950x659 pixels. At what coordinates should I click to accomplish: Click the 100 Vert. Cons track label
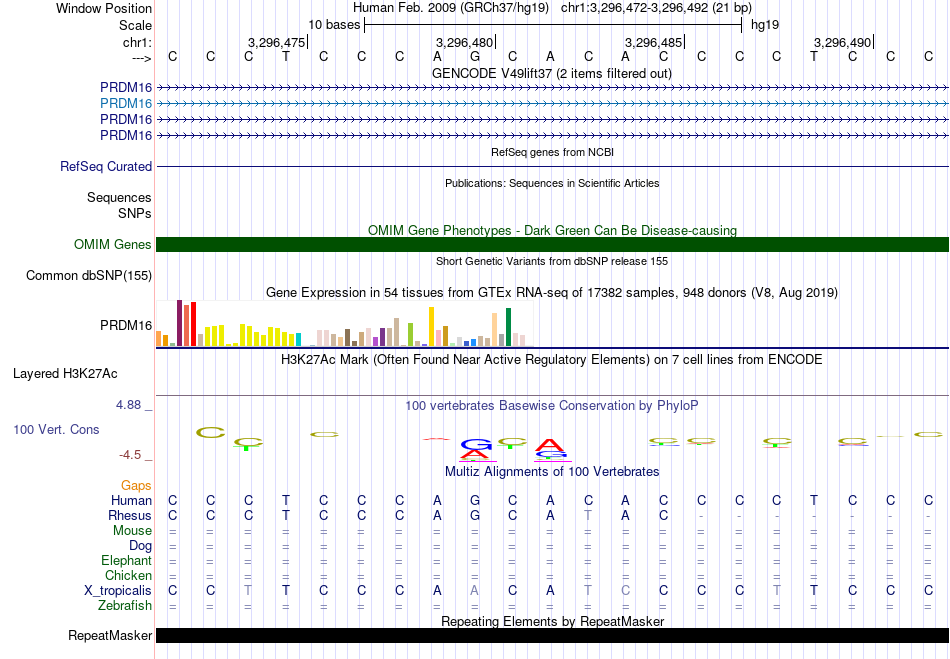click(56, 429)
